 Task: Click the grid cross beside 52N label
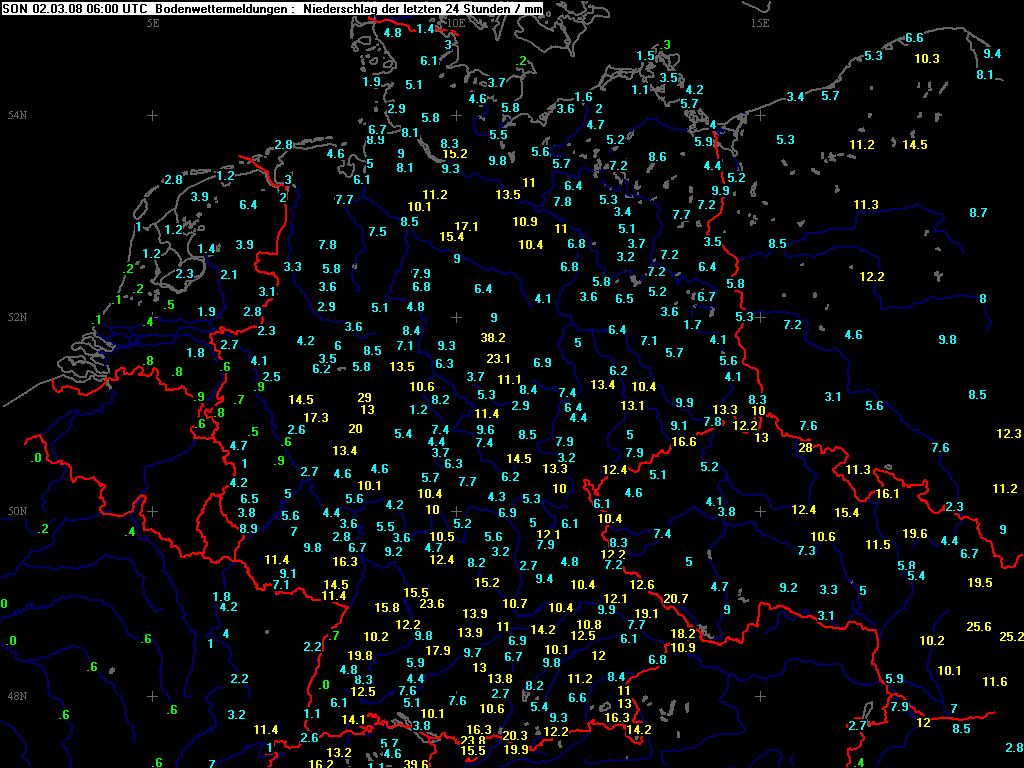point(152,318)
